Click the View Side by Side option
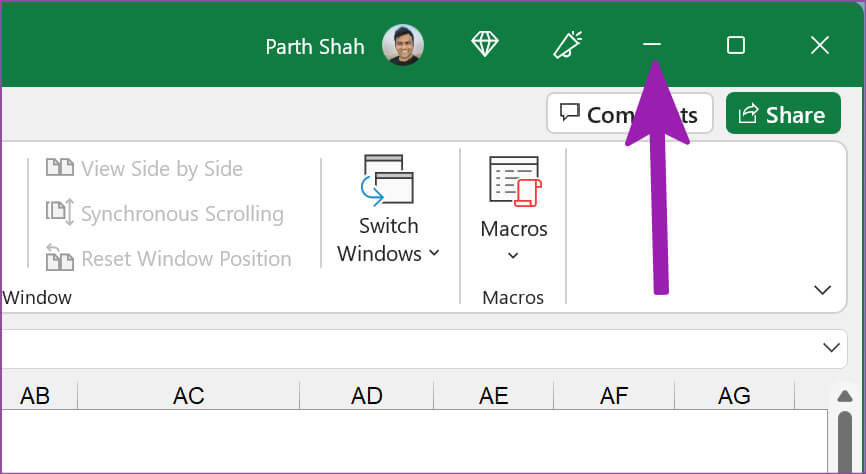 click(144, 168)
